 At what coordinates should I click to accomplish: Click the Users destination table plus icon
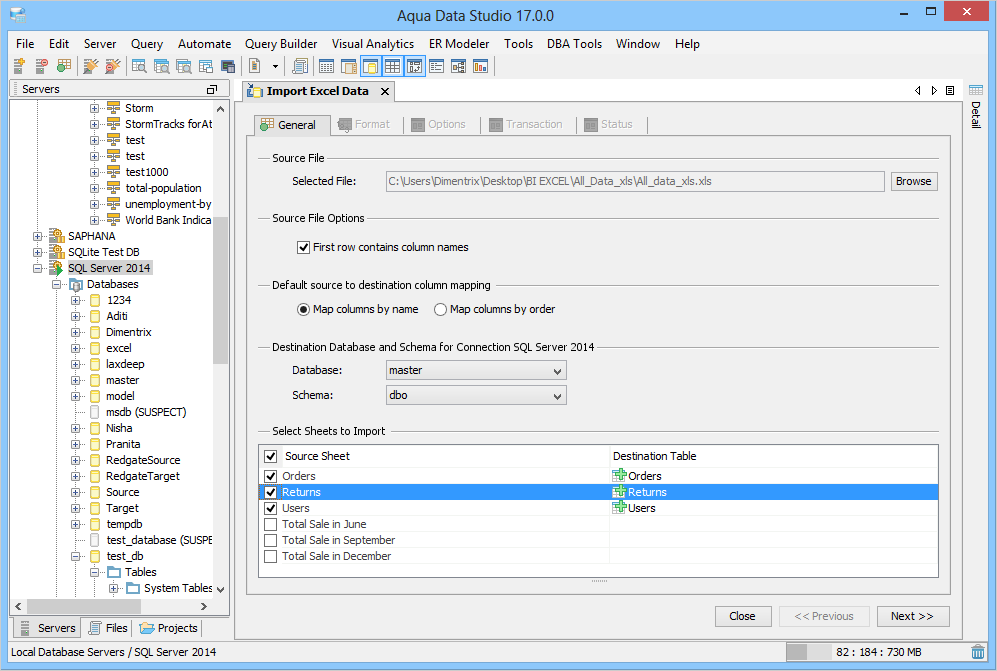pos(619,507)
